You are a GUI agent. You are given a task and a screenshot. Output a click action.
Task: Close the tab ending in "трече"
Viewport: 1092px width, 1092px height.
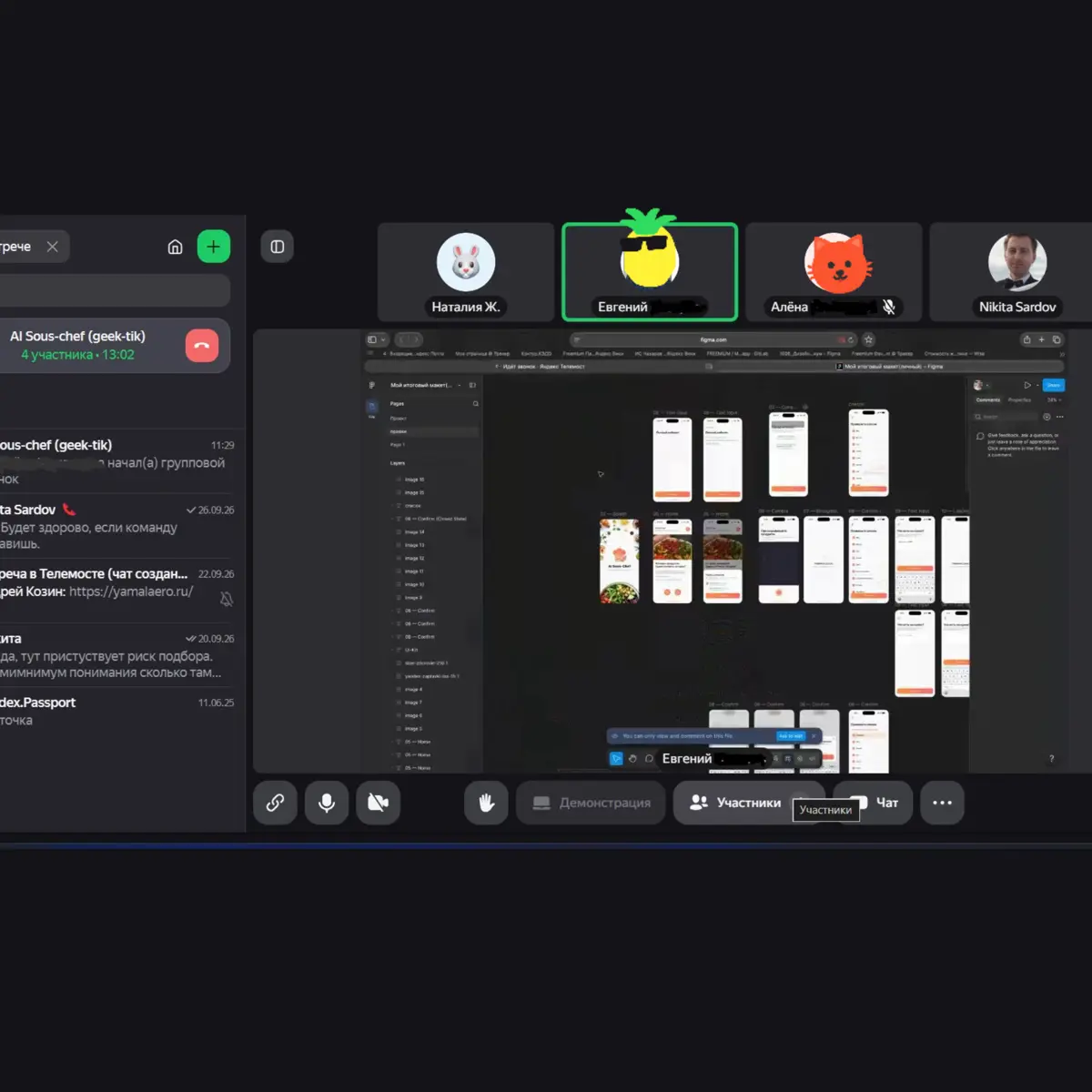tap(53, 247)
